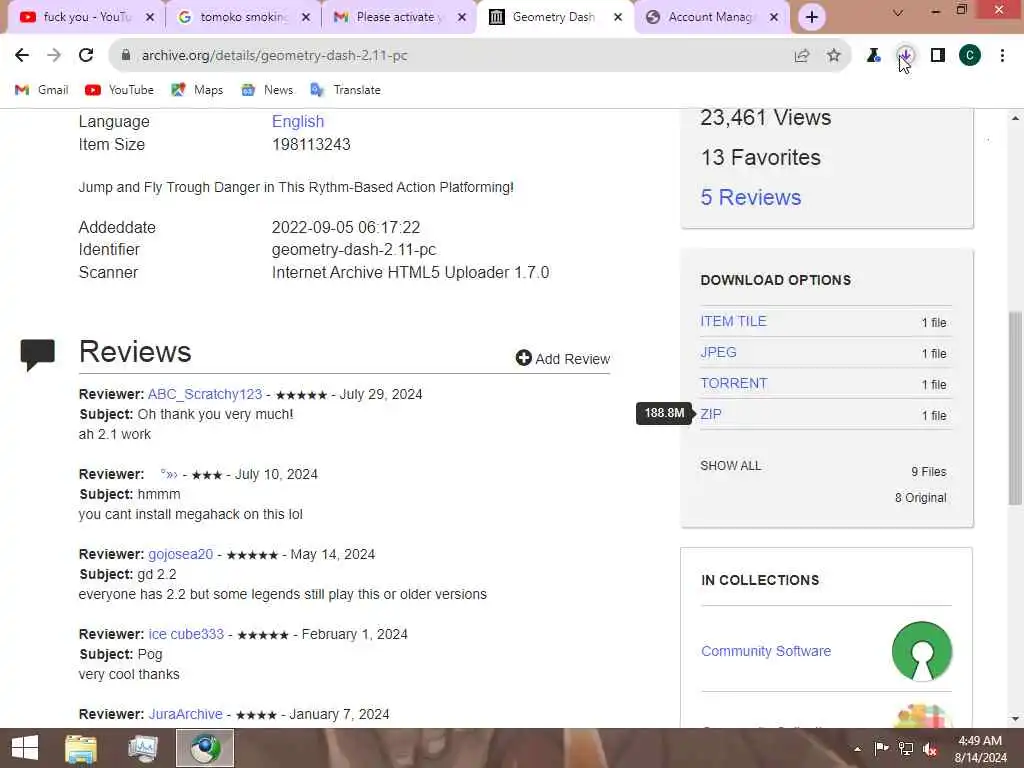Open the Translate bookmark
Image resolution: width=1024 pixels, height=768 pixels.
[345, 90]
